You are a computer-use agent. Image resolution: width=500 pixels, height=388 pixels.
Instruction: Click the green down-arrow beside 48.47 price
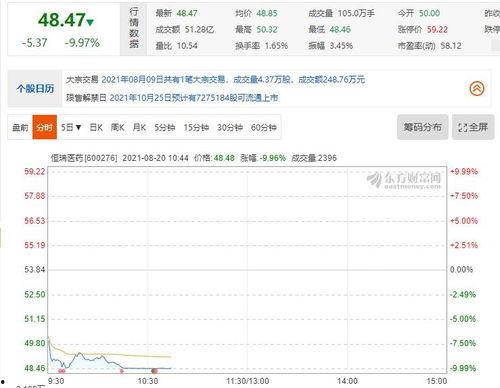click(x=90, y=22)
